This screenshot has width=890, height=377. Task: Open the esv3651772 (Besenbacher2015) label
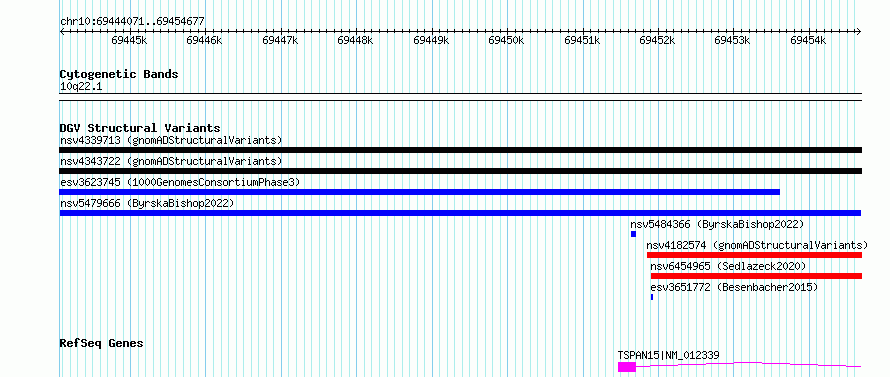[734, 287]
